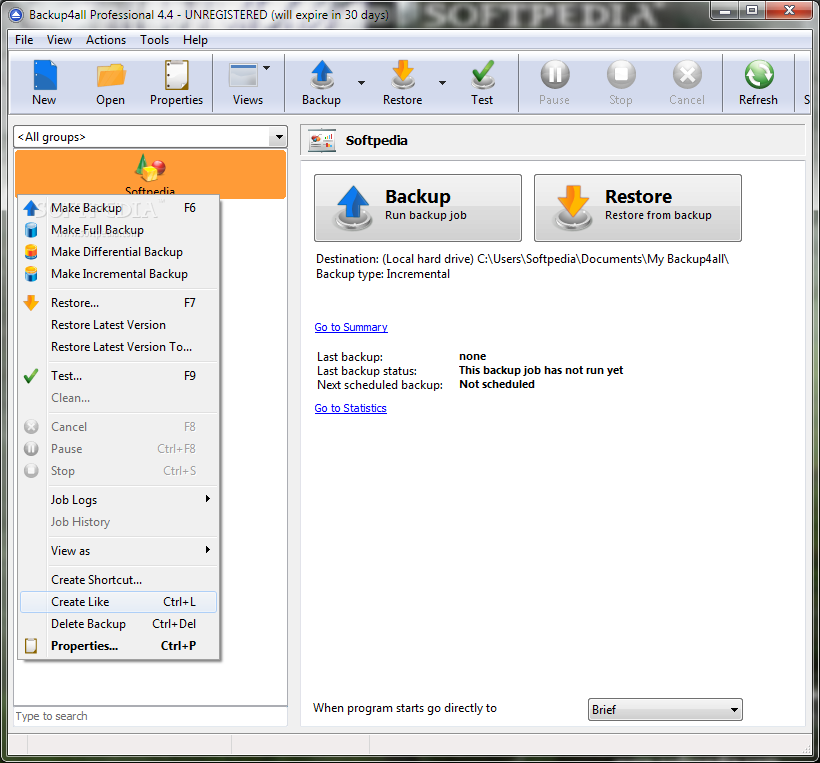Choose Make Incremental Backup
The image size is (820, 763).
click(119, 274)
